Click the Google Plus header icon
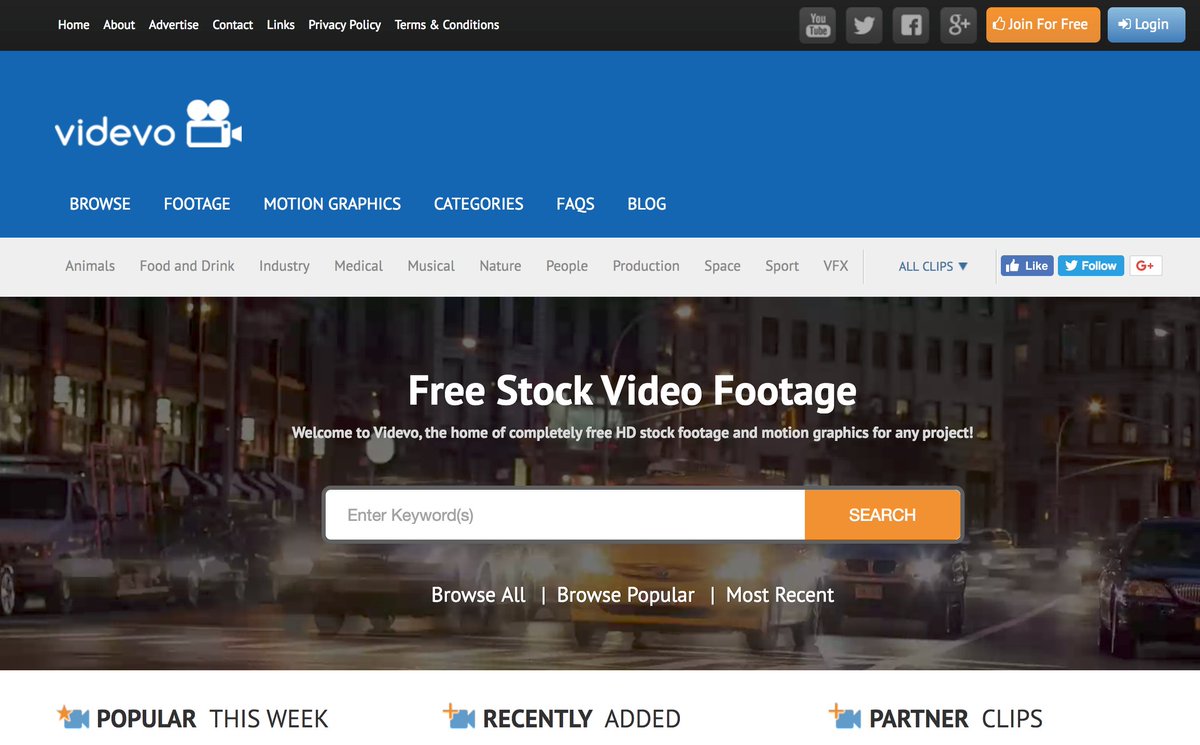This screenshot has width=1200, height=745. click(958, 25)
